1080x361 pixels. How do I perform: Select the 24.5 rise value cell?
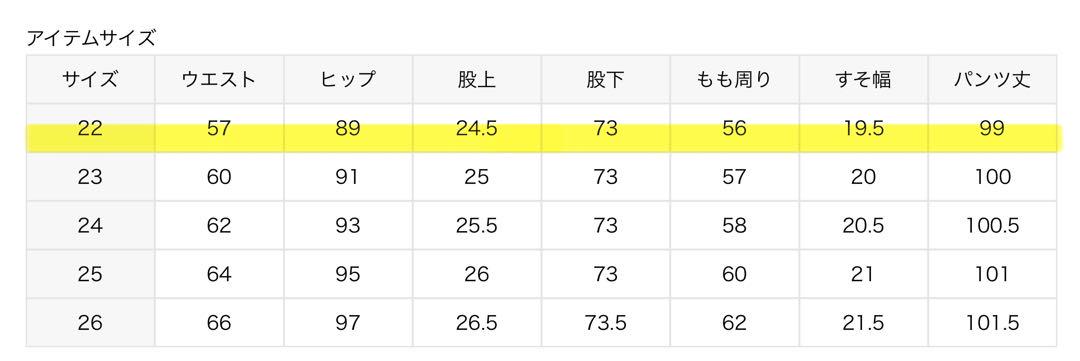click(477, 128)
